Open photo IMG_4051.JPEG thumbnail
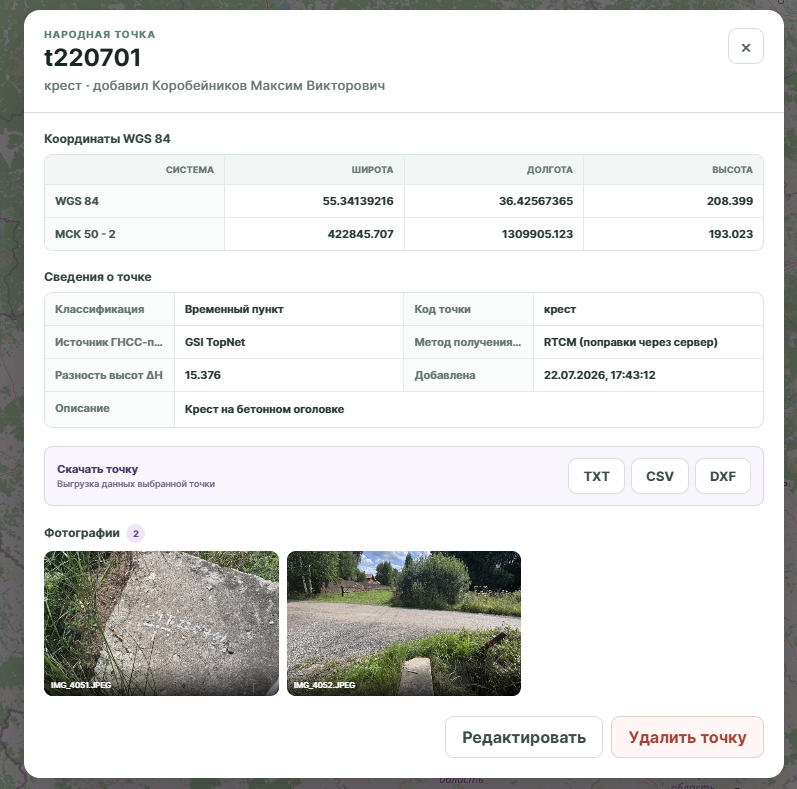 coord(161,623)
